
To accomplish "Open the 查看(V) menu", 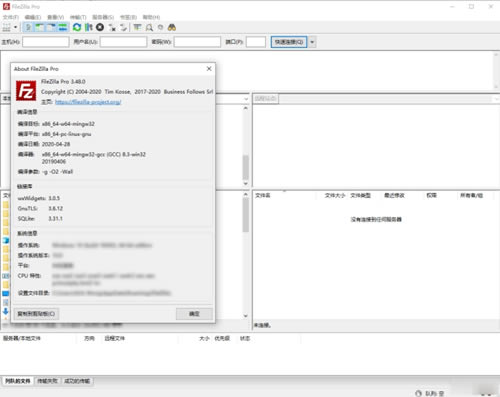I will [55, 17].
